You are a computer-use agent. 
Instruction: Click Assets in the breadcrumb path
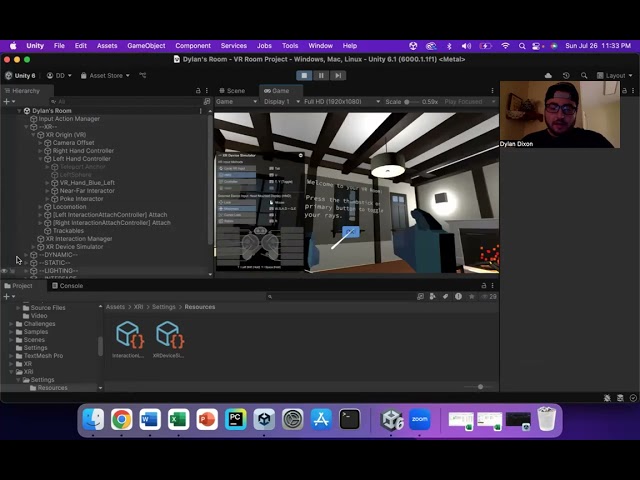coord(115,307)
